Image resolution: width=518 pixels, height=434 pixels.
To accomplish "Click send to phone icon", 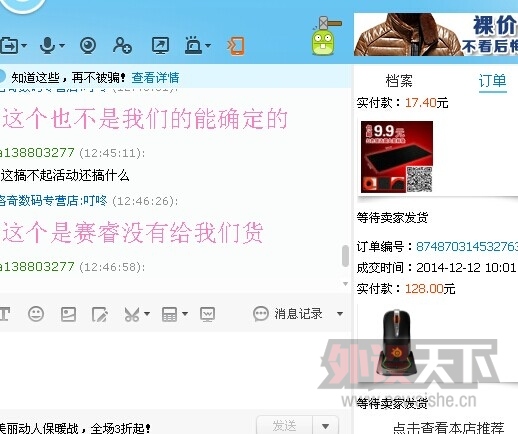I will (x=236, y=46).
